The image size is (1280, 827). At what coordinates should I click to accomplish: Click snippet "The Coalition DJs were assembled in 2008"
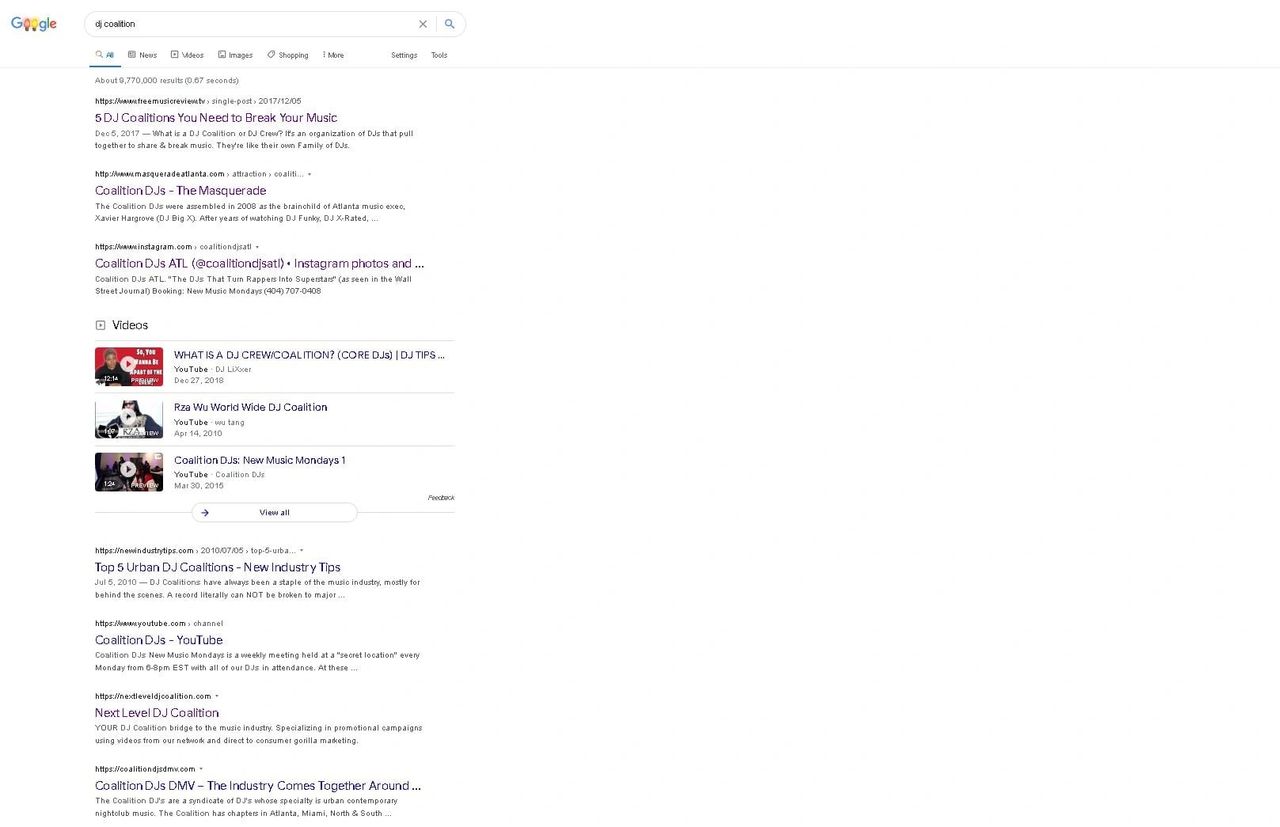[x=250, y=212]
